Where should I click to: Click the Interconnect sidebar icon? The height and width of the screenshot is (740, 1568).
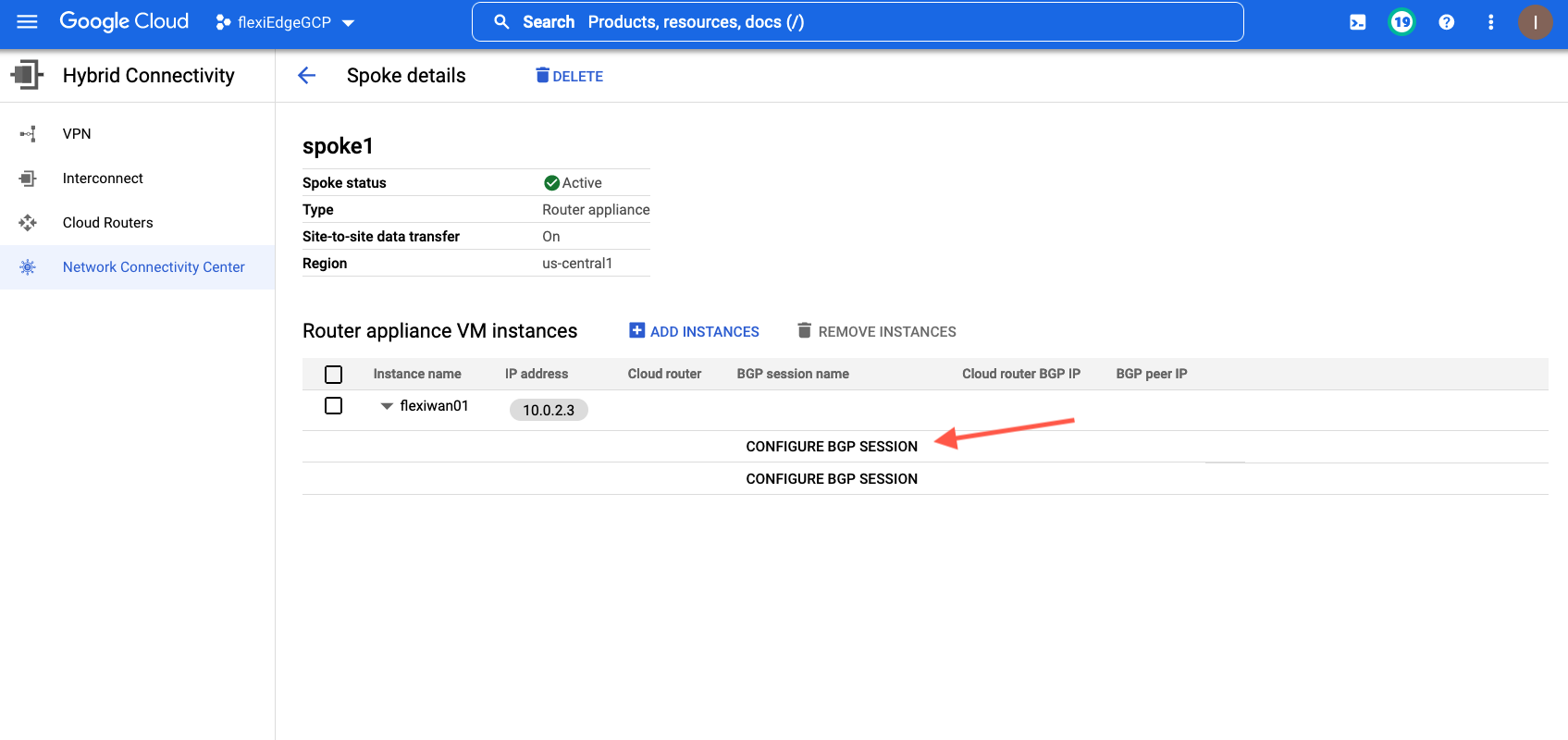pyautogui.click(x=28, y=179)
